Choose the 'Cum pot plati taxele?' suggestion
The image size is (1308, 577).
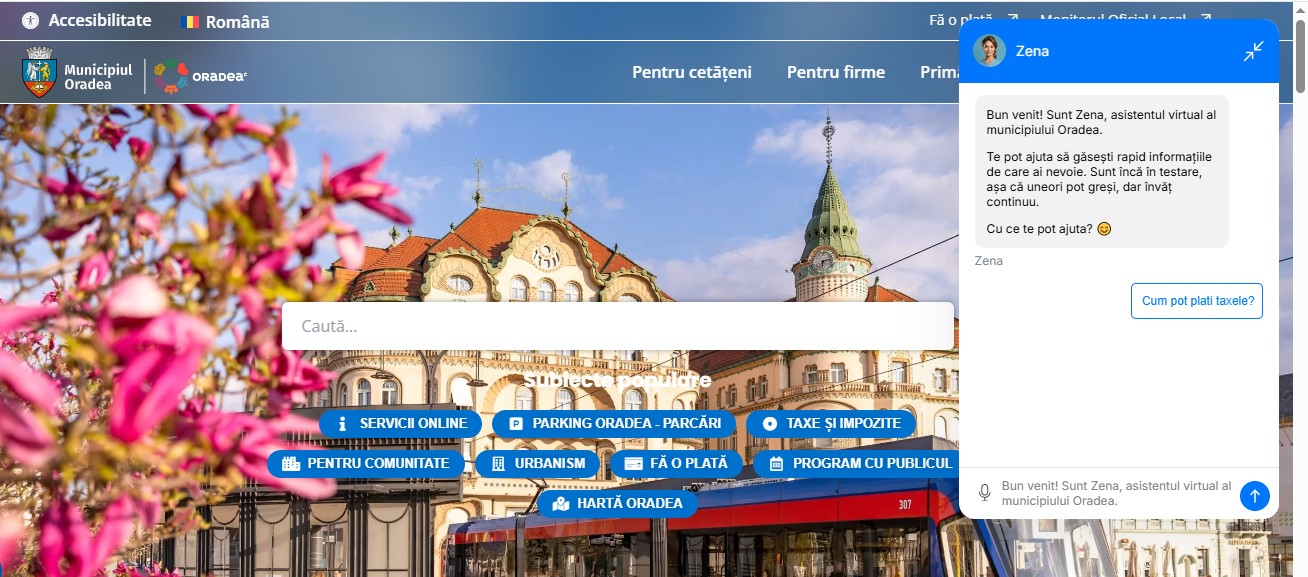tap(1196, 300)
